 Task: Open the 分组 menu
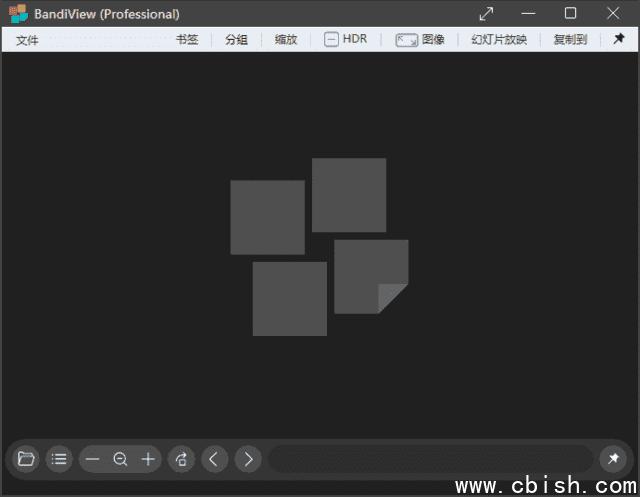coord(236,40)
